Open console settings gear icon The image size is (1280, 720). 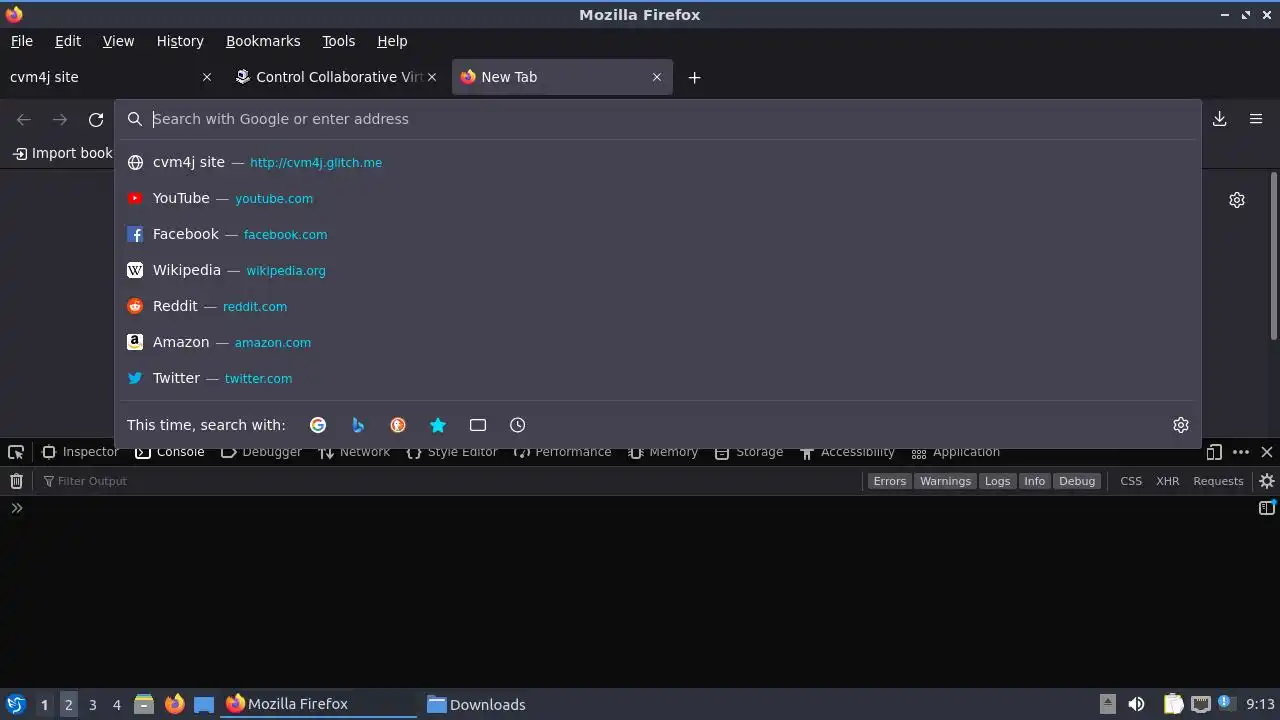click(x=1267, y=481)
